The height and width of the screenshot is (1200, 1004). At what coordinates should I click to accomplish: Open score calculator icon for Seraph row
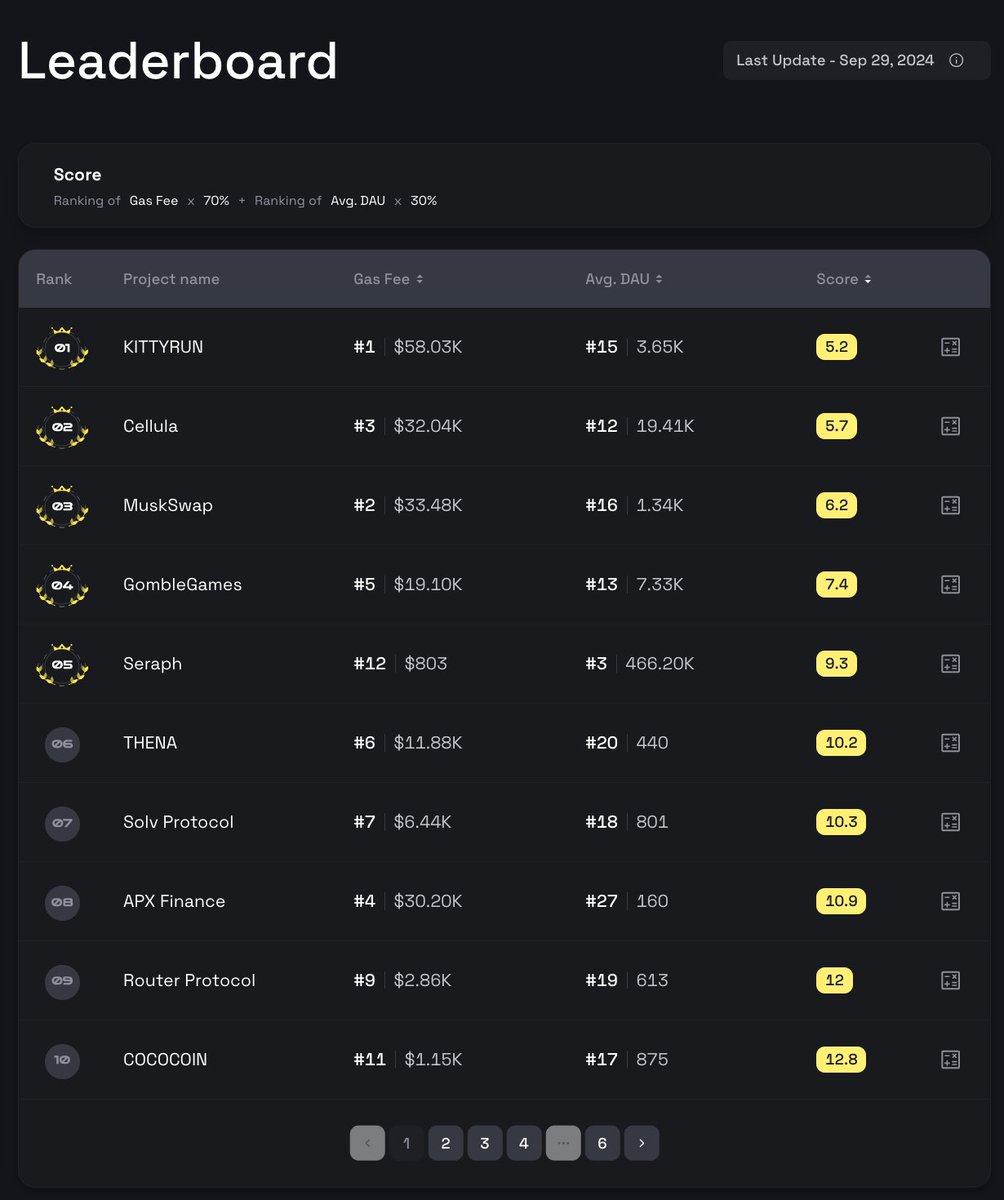(950, 664)
